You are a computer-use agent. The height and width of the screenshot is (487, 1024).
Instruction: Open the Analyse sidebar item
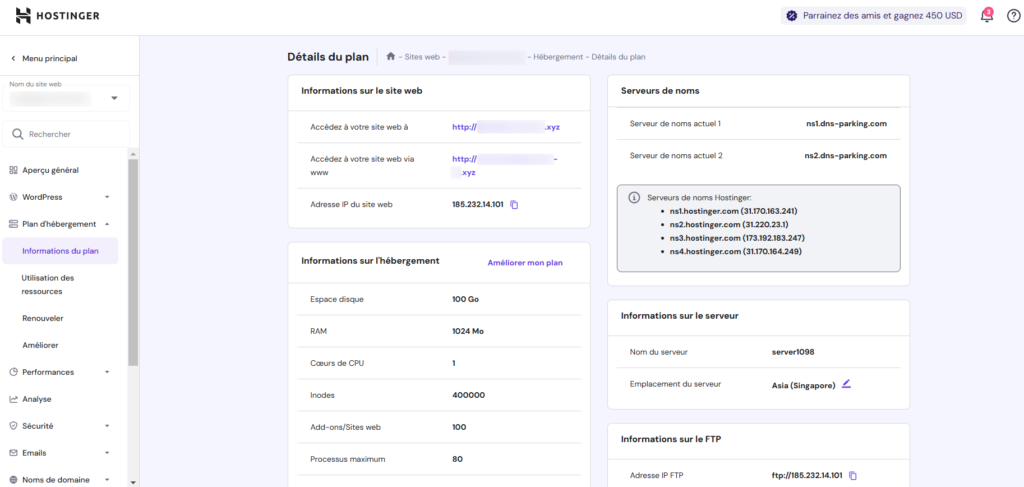[x=37, y=399]
